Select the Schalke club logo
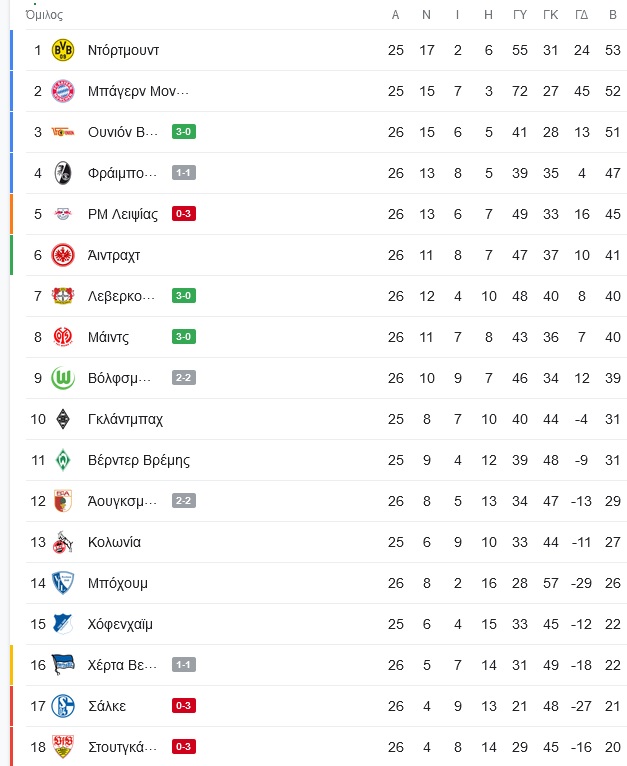 click(63, 706)
